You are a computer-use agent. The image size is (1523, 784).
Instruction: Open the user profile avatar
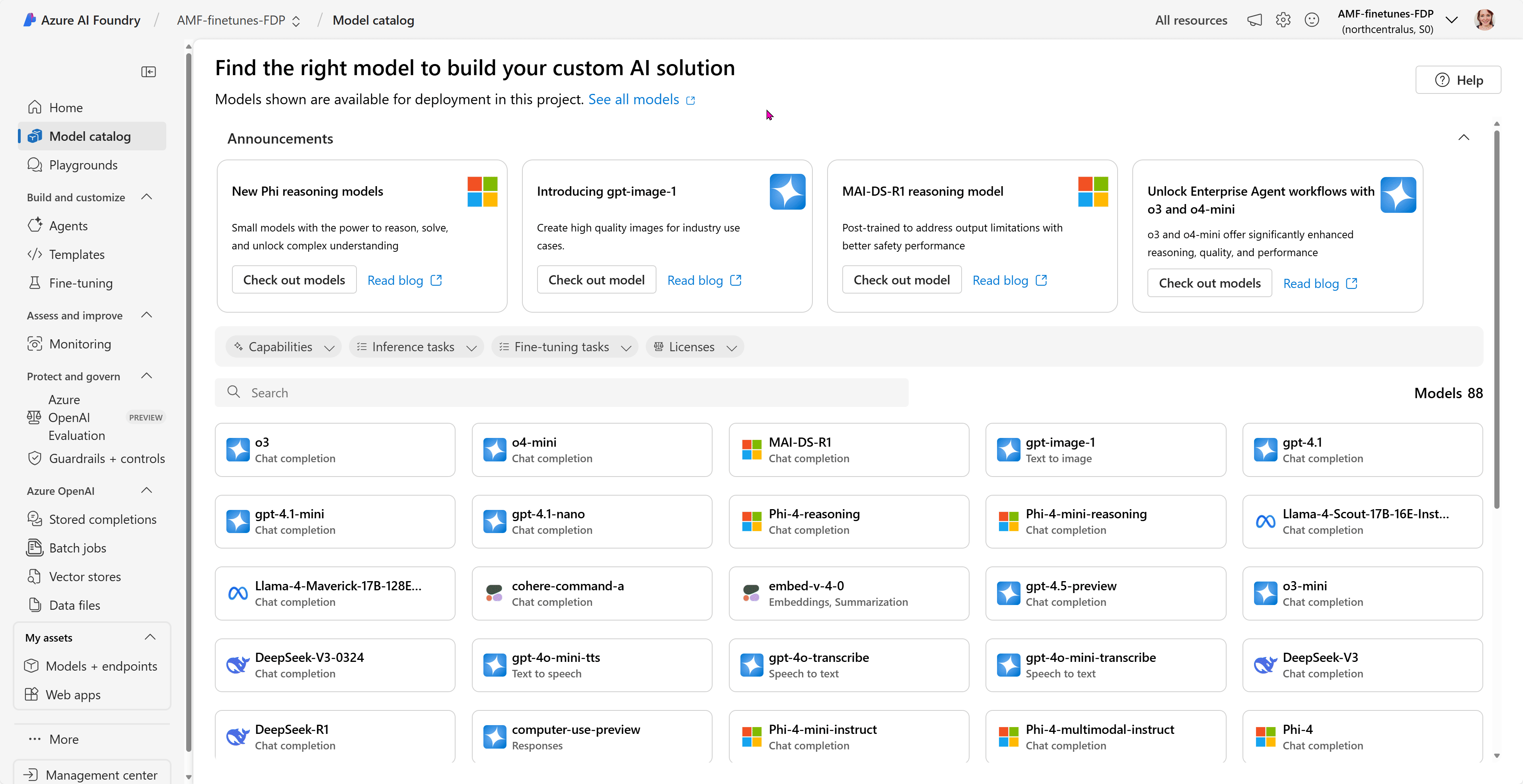[1484, 20]
